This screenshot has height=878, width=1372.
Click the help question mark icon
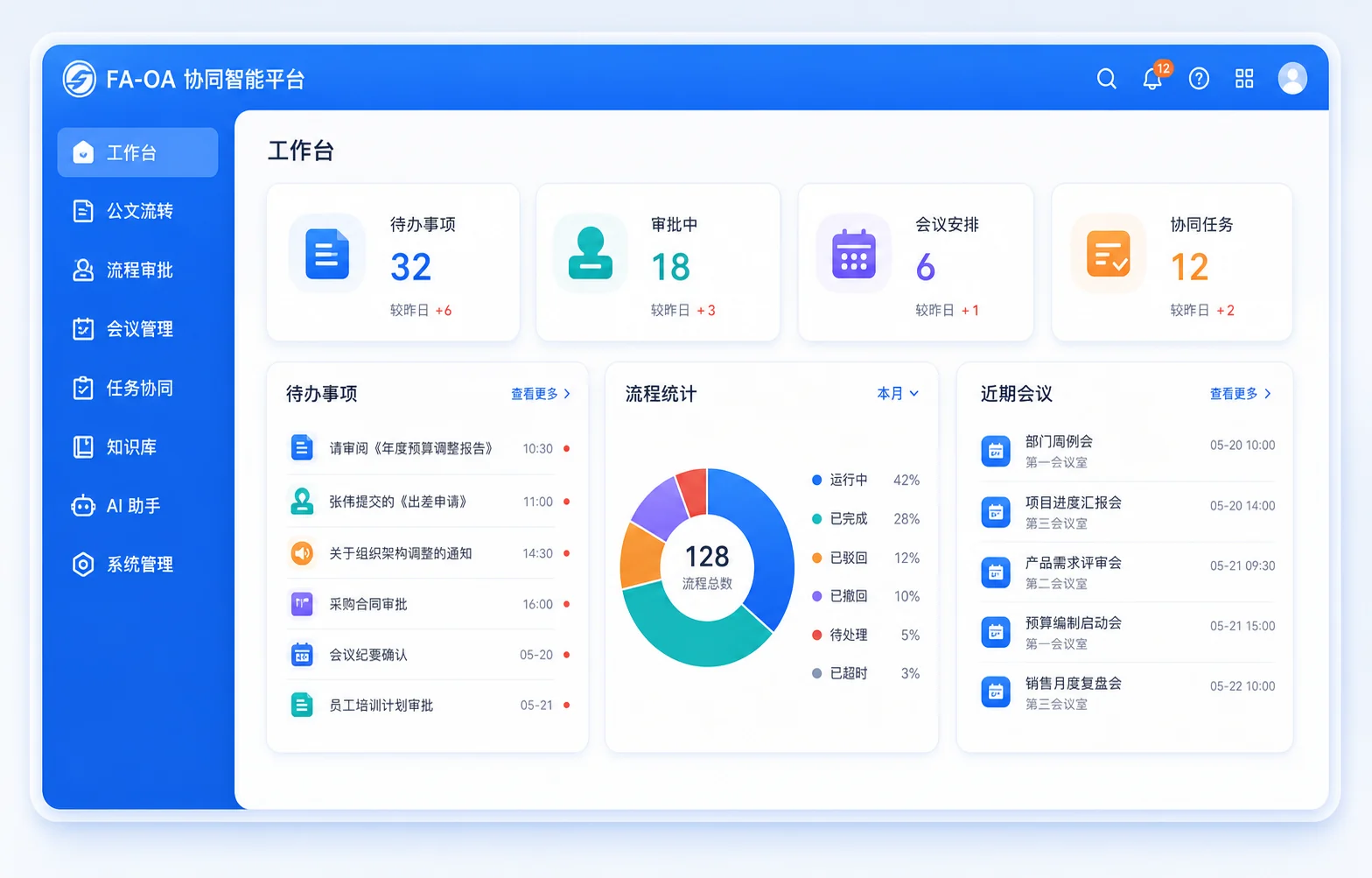pos(1199,79)
